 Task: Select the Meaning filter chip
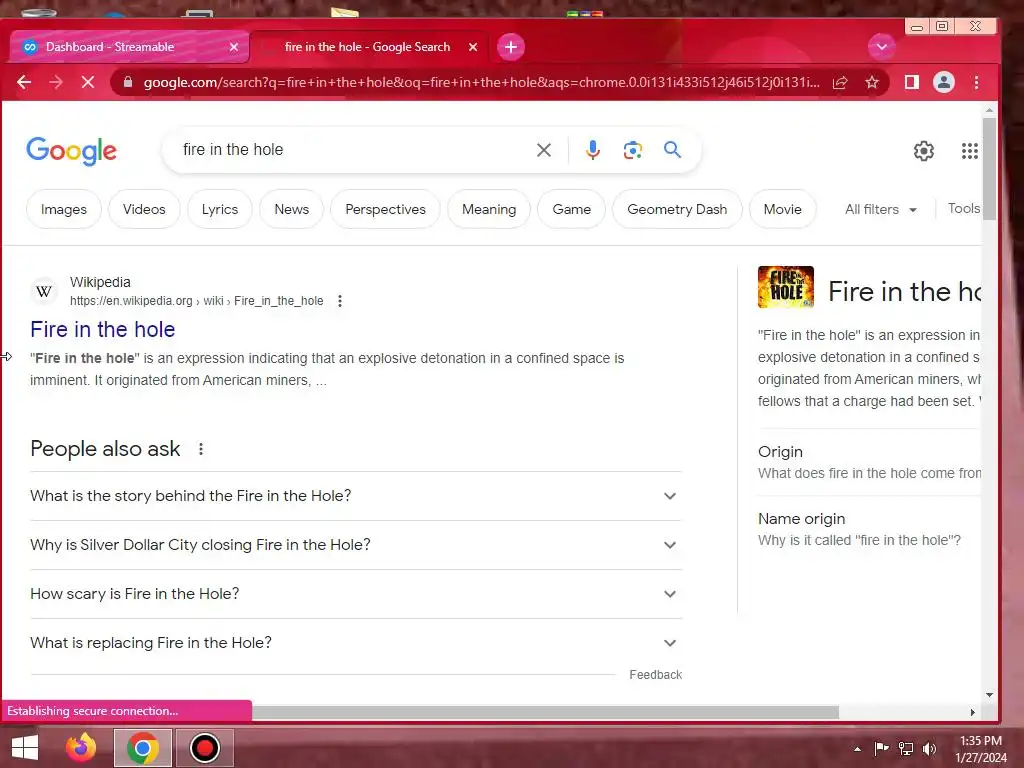(x=489, y=209)
